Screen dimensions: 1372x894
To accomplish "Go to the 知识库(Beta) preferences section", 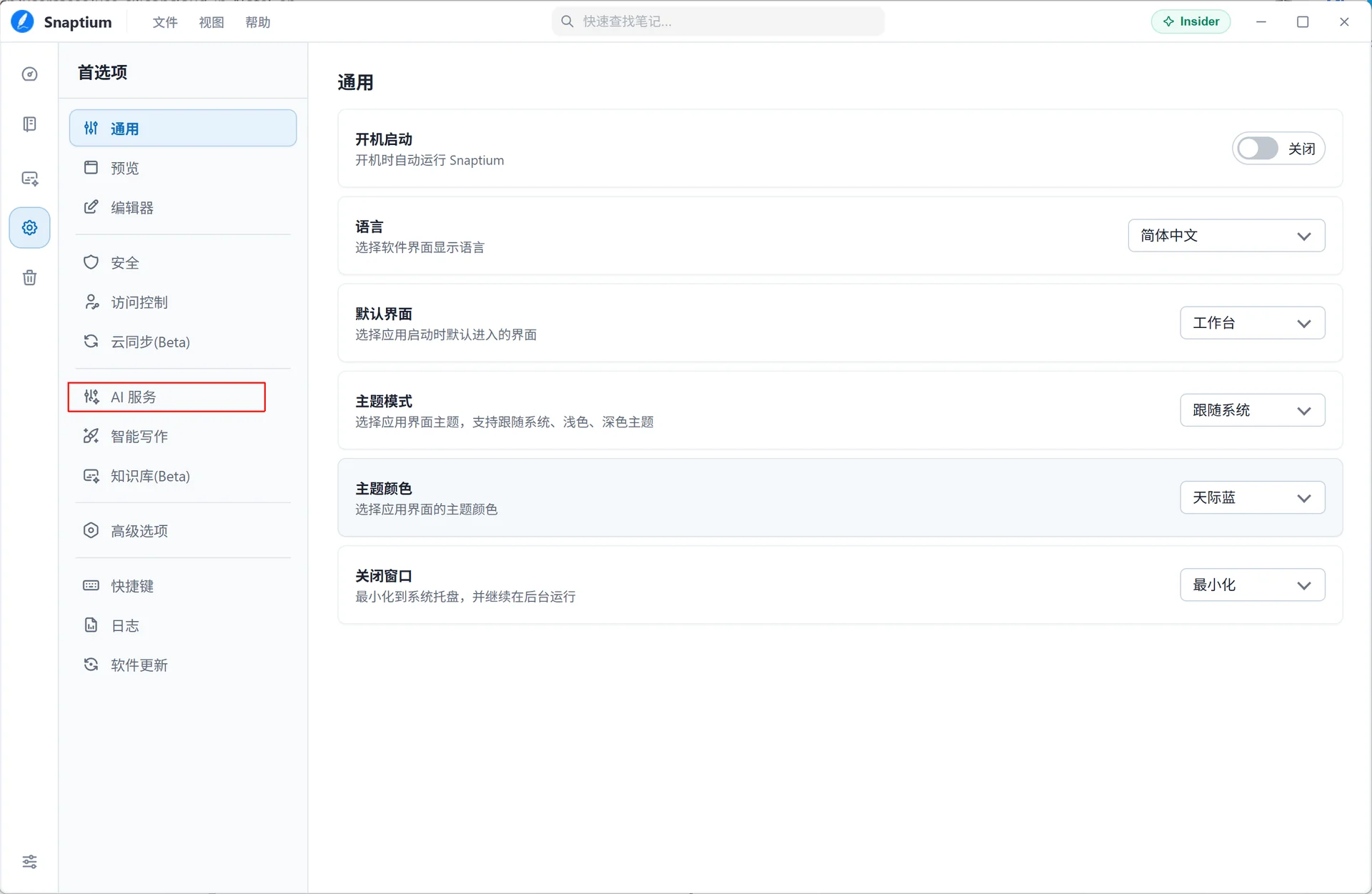I will point(183,476).
